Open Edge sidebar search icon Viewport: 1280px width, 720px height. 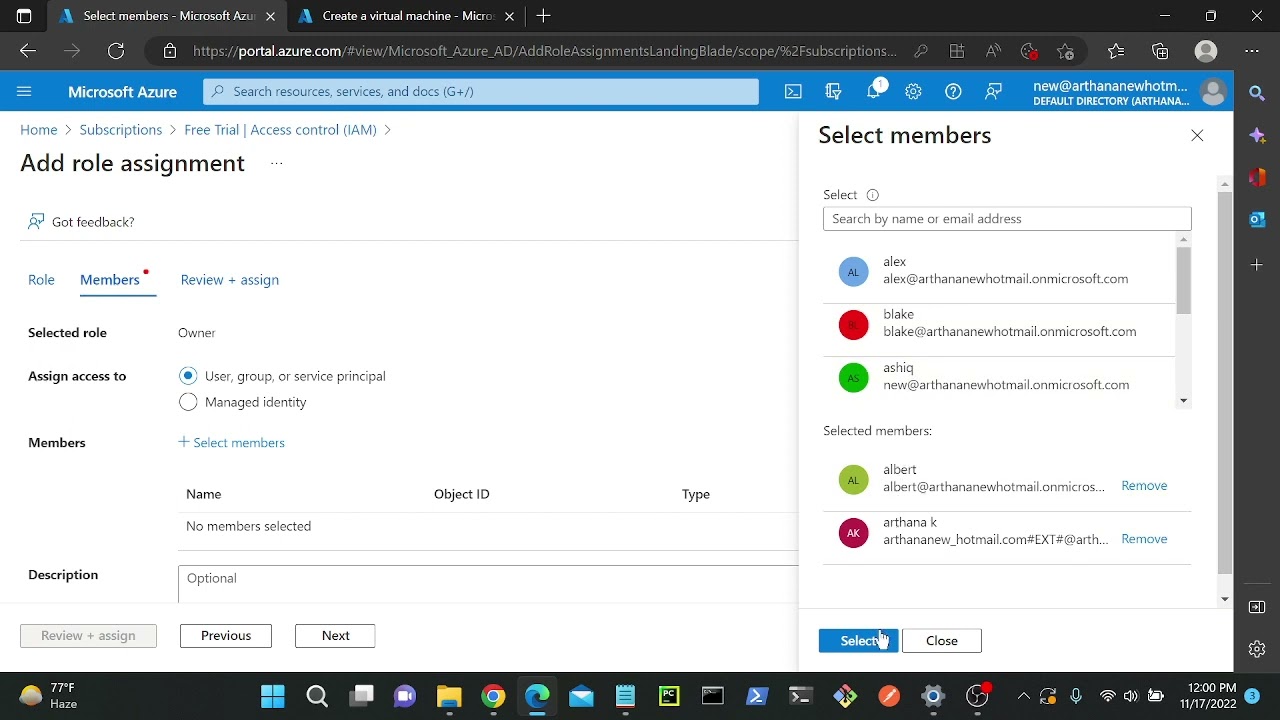(x=1257, y=93)
